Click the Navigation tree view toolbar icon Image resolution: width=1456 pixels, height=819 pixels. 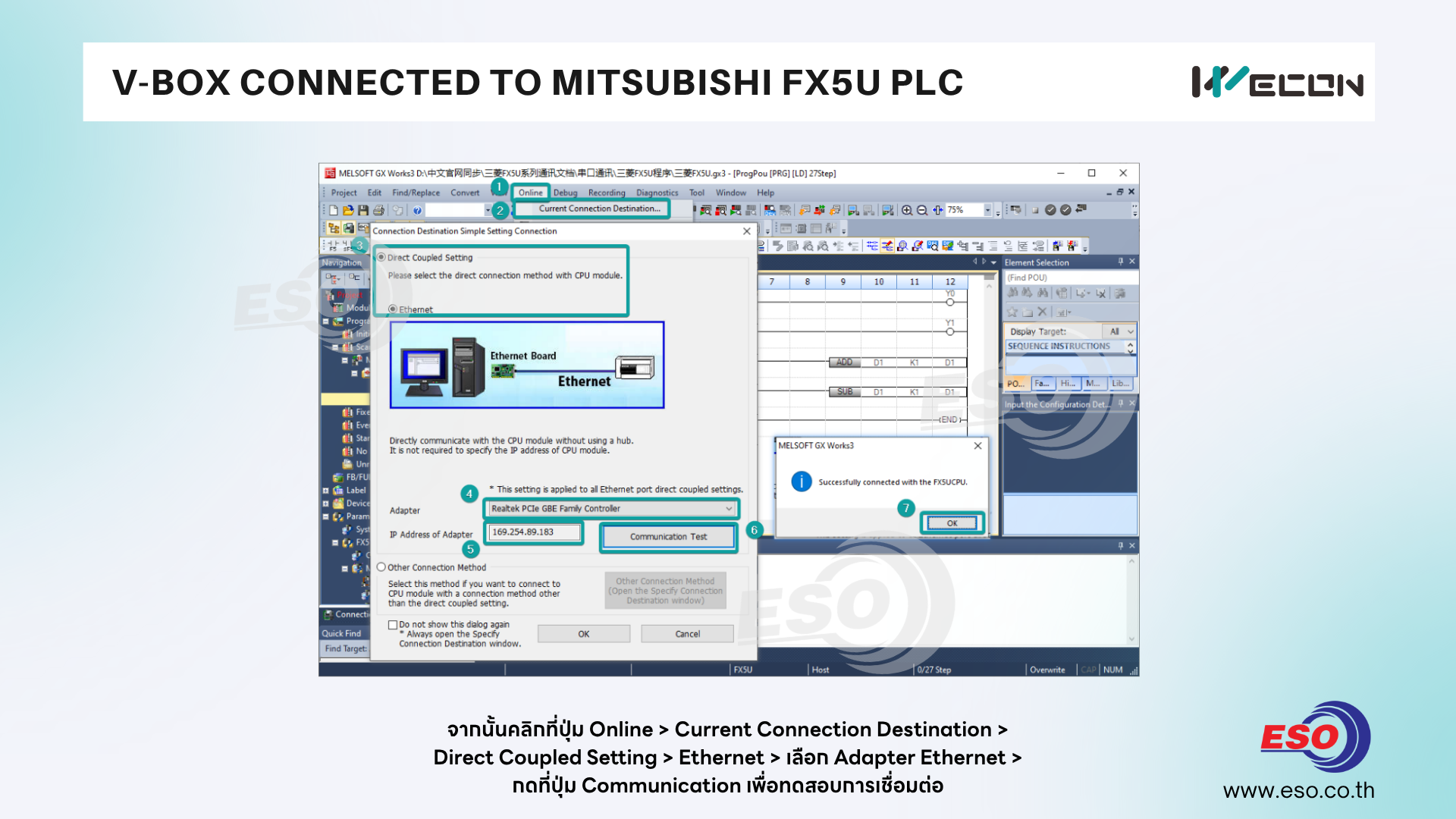click(334, 227)
